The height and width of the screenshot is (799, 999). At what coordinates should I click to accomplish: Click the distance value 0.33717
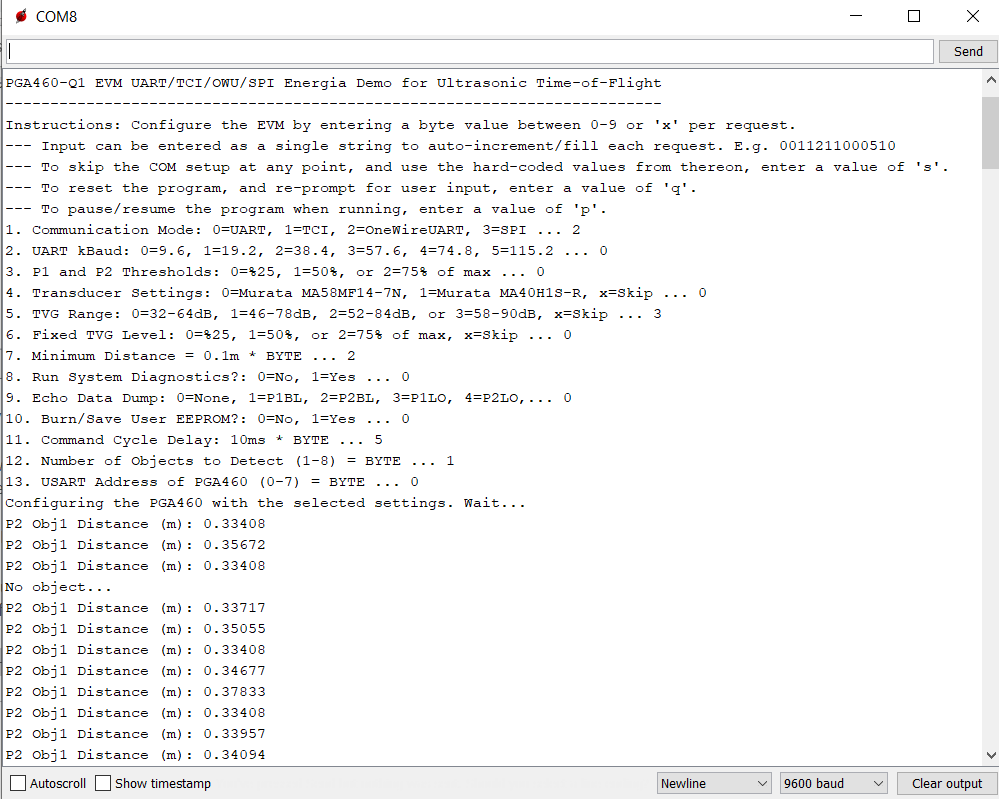tap(234, 608)
